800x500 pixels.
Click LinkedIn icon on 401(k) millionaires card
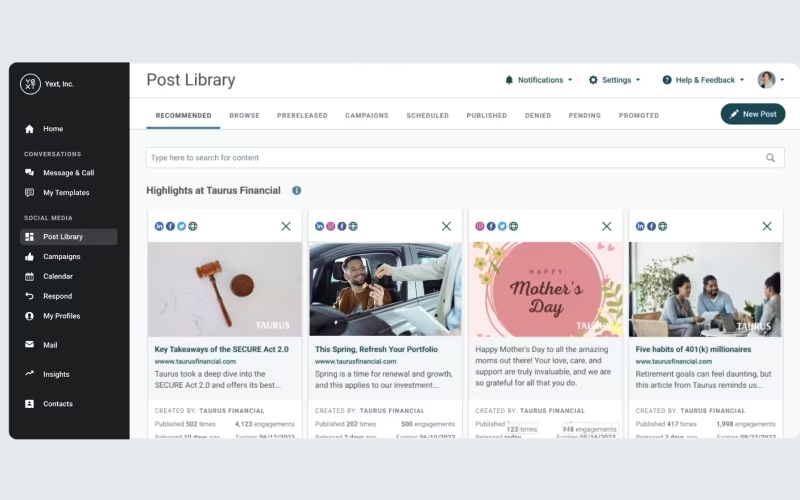pyautogui.click(x=640, y=227)
